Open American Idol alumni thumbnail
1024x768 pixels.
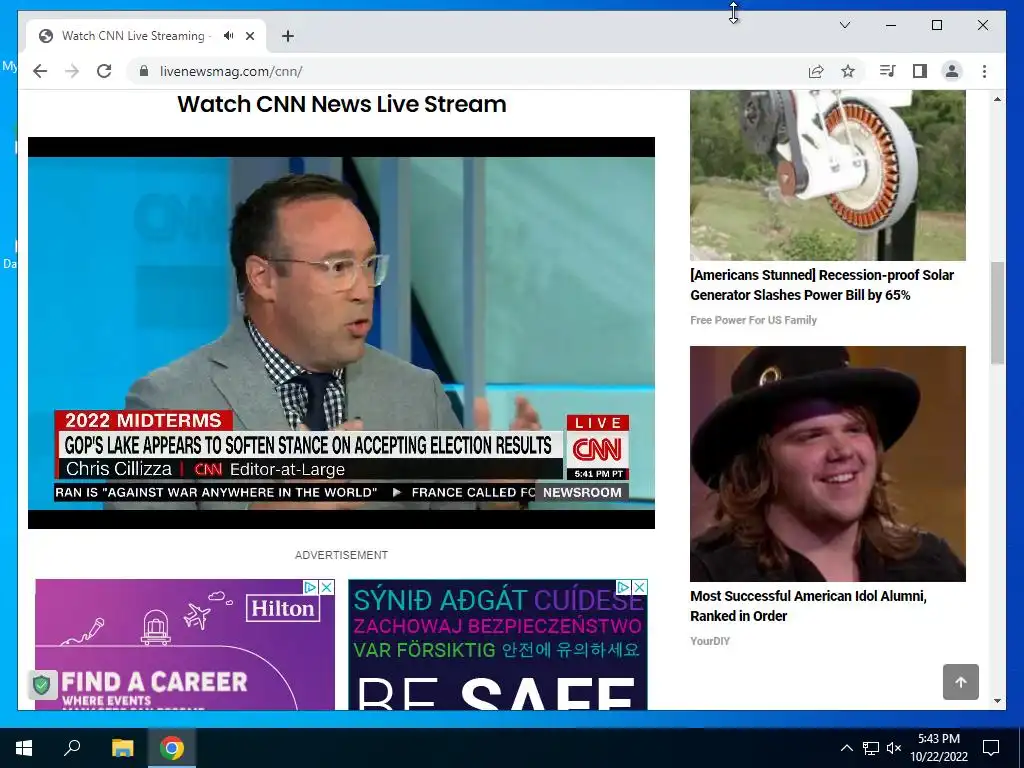point(827,464)
